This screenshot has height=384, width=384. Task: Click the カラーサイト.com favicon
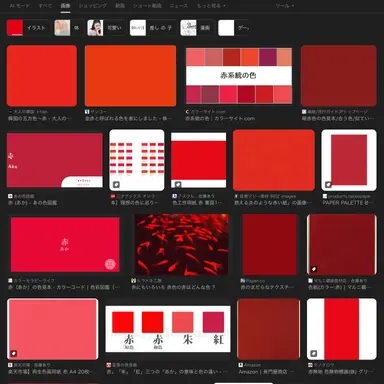click(x=187, y=112)
